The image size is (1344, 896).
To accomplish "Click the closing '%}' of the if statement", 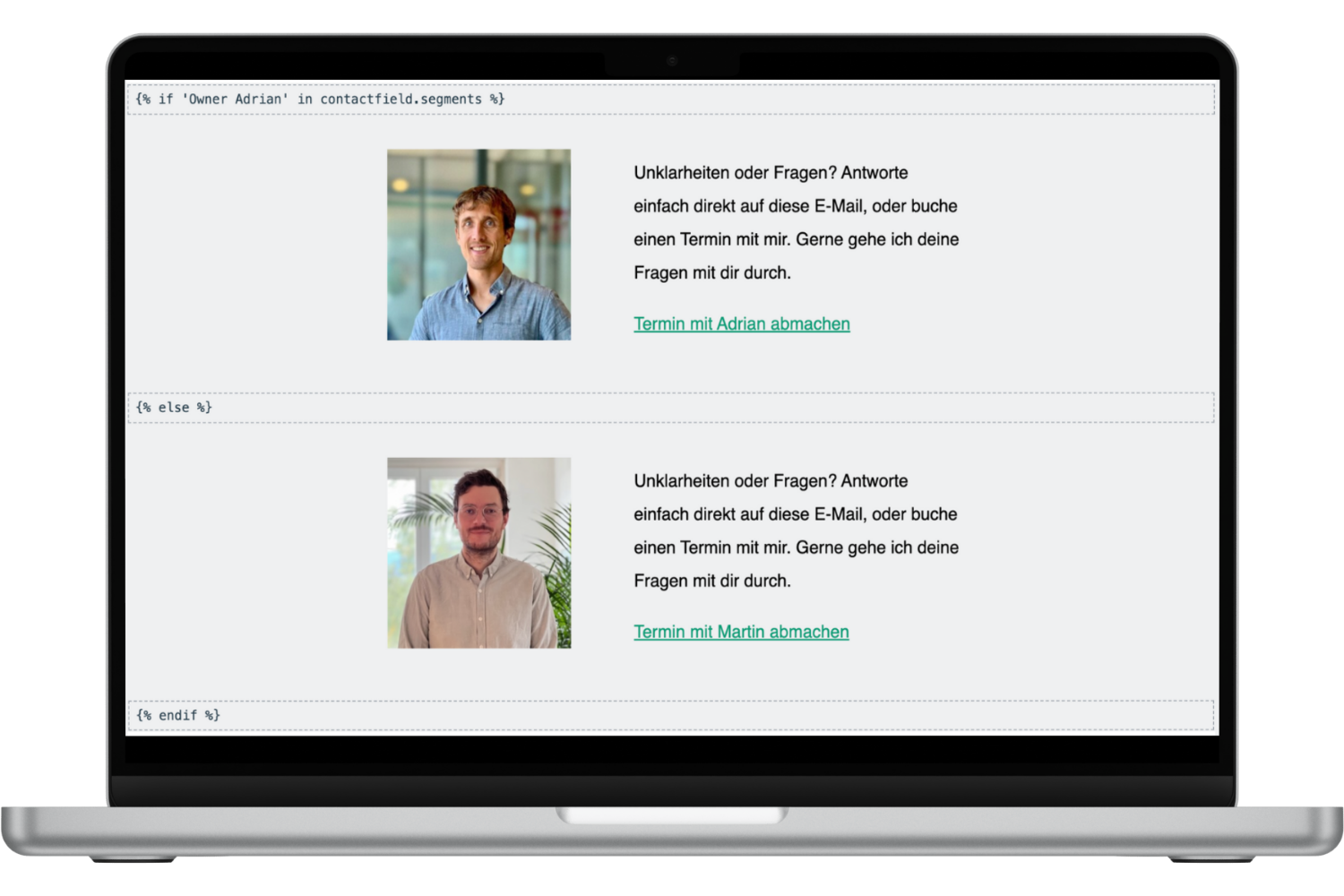I will (497, 99).
